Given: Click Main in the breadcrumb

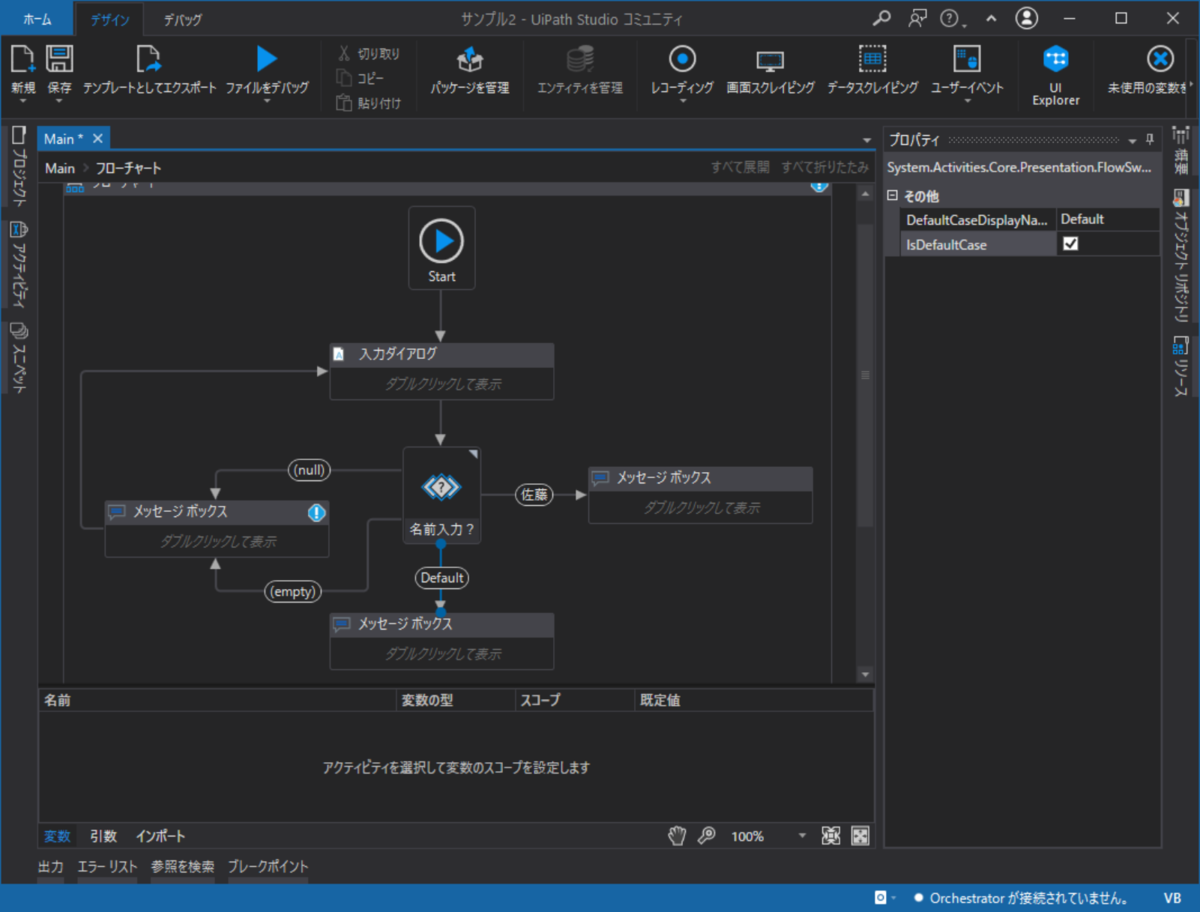Looking at the screenshot, I should pyautogui.click(x=60, y=168).
